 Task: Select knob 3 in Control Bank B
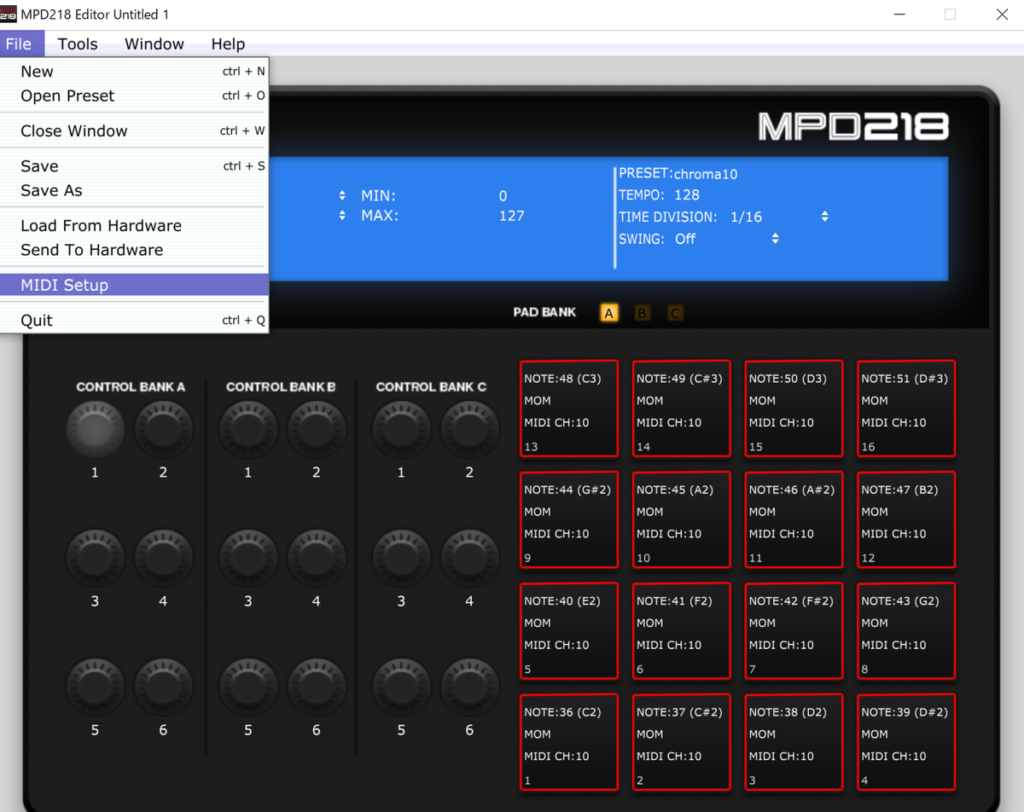pyautogui.click(x=248, y=558)
